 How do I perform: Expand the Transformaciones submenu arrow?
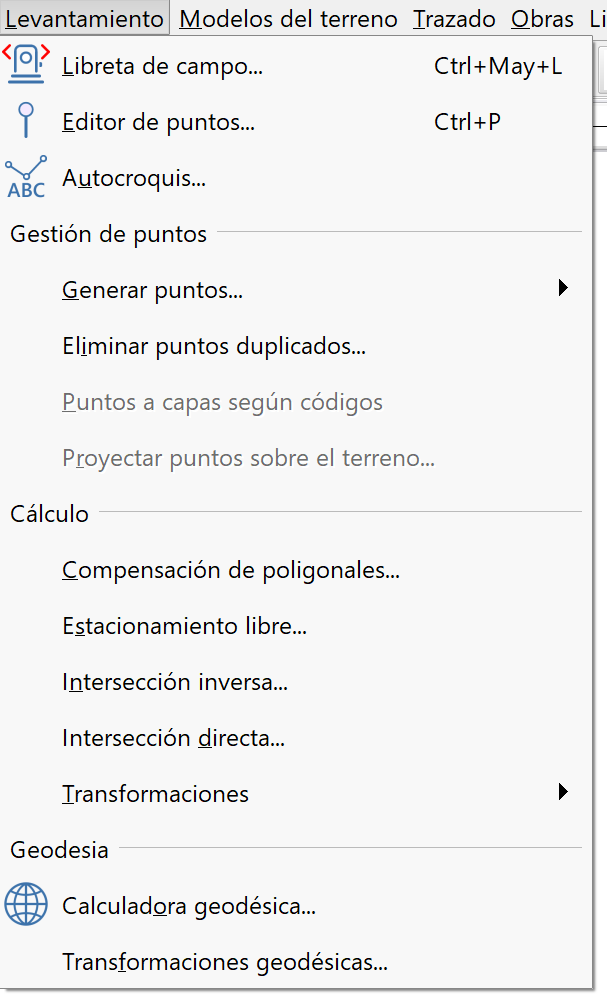tap(563, 793)
